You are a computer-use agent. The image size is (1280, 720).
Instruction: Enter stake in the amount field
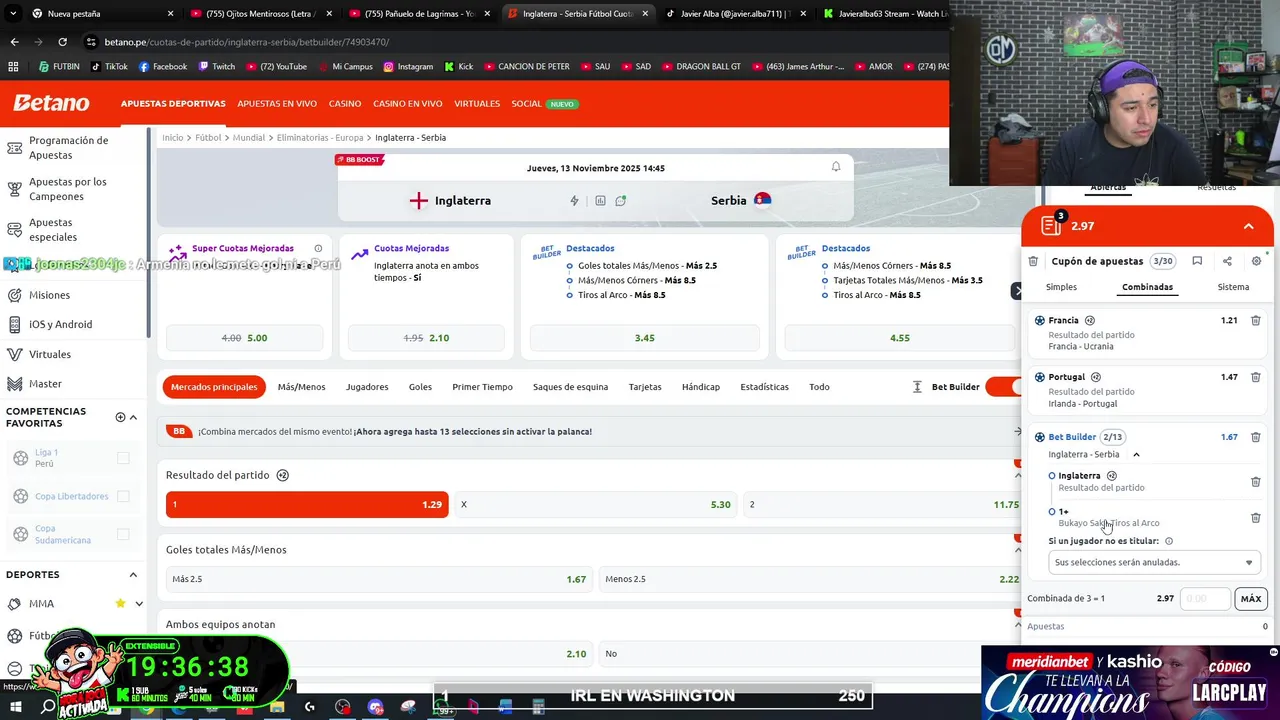[1204, 598]
